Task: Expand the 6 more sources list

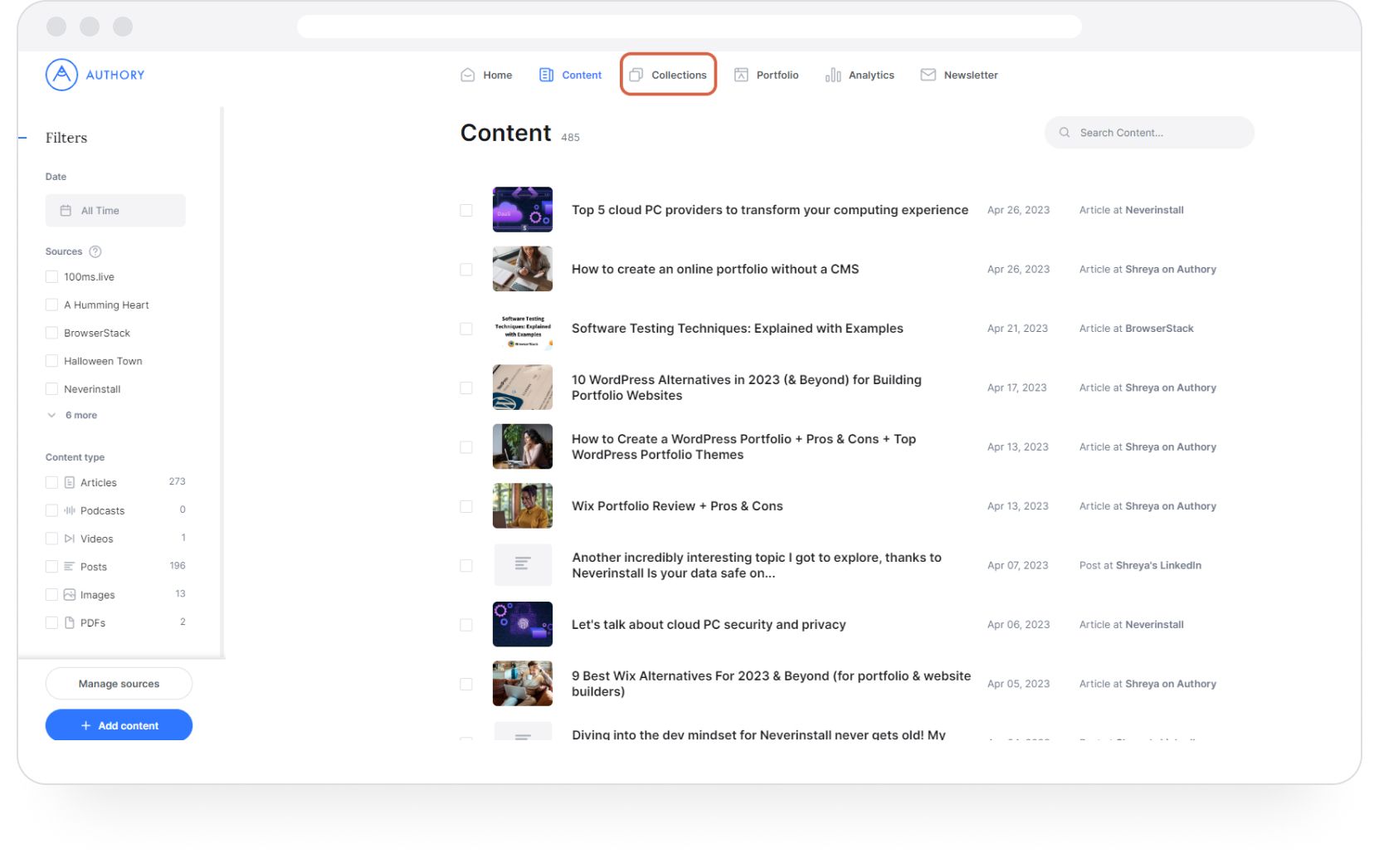Action: [x=73, y=415]
